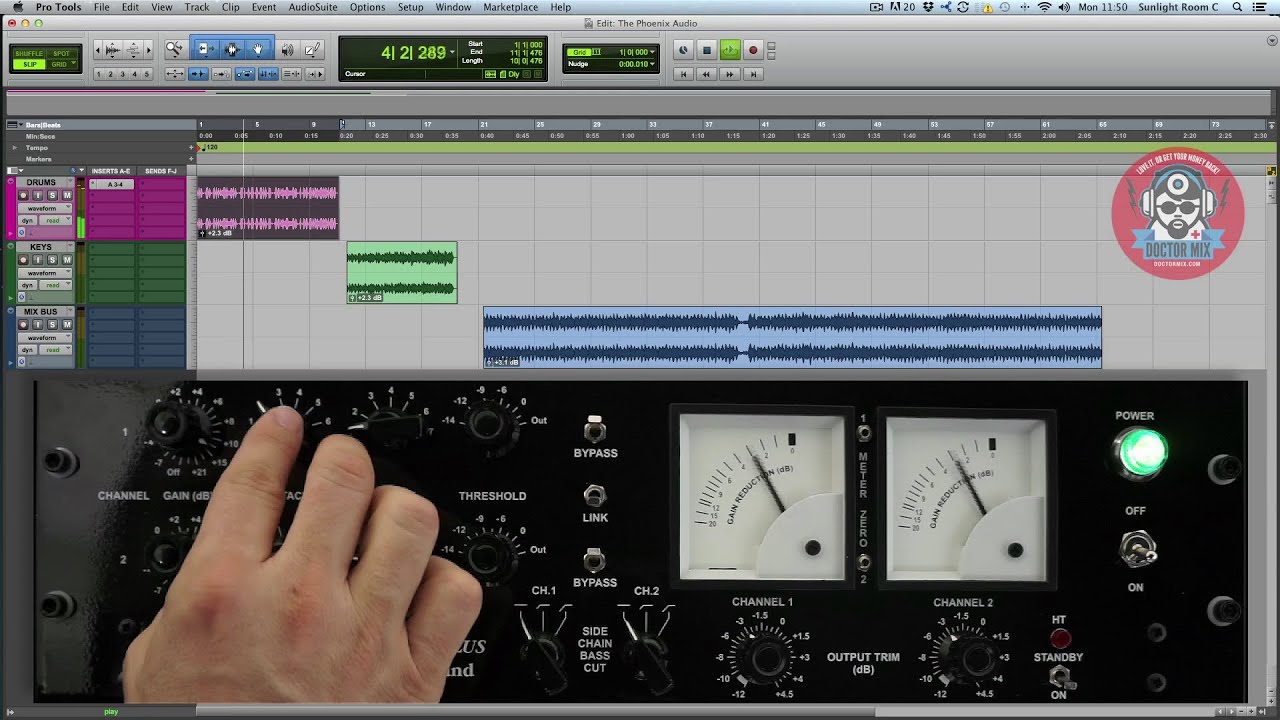Open the Grid value dropdown
The image size is (1280, 720).
point(652,52)
